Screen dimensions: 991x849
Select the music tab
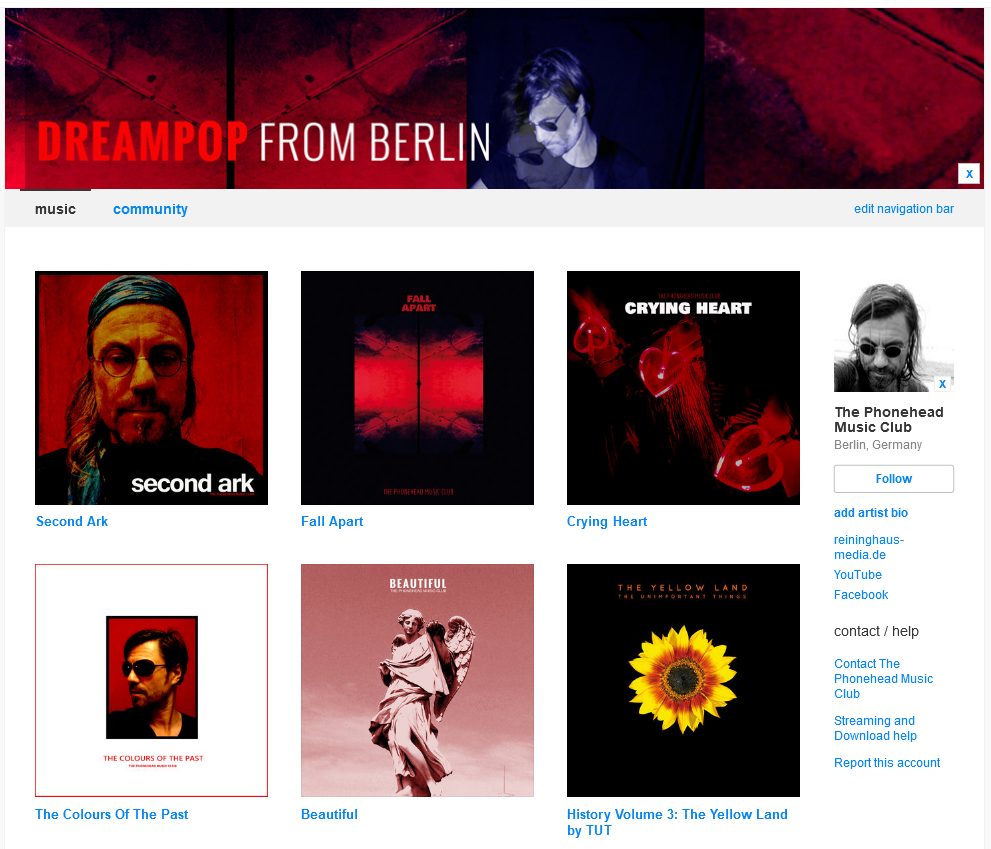(x=55, y=209)
